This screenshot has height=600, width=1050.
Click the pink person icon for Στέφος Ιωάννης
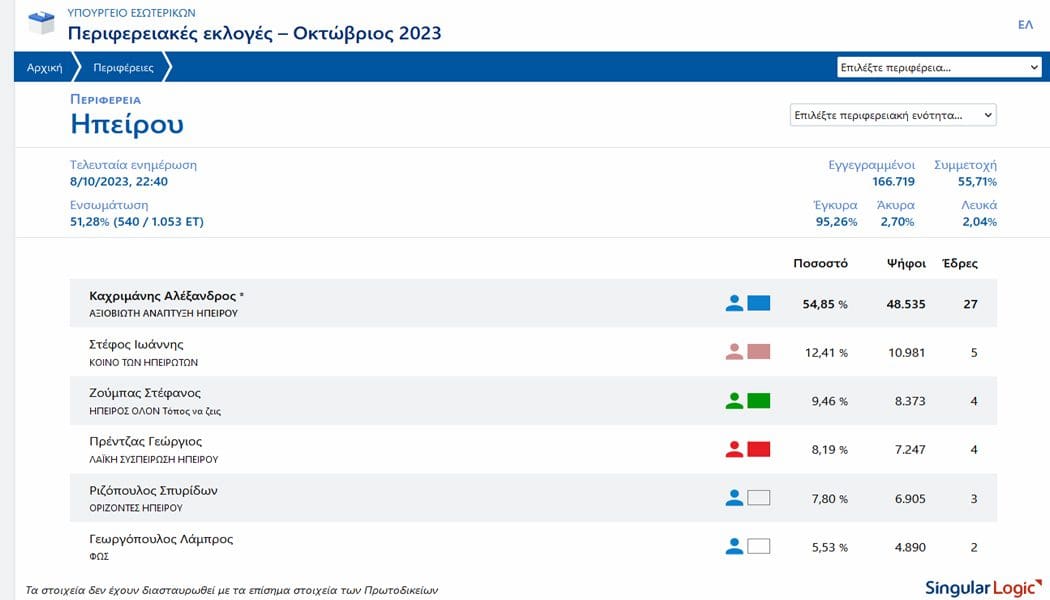[x=734, y=352]
